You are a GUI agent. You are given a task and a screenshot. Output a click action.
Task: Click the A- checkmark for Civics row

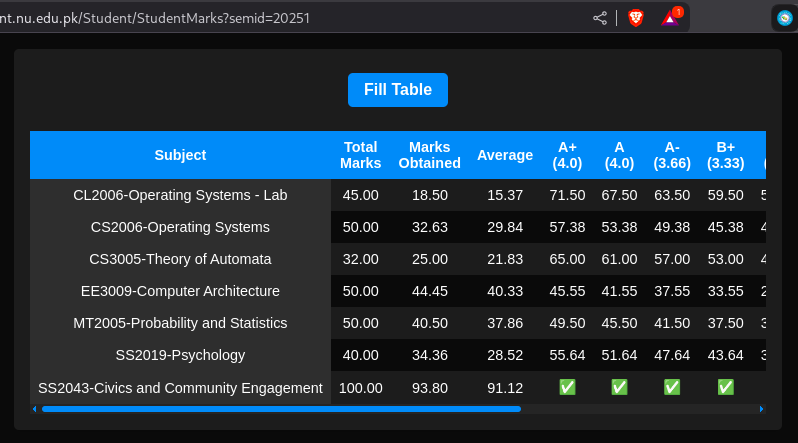coord(672,387)
